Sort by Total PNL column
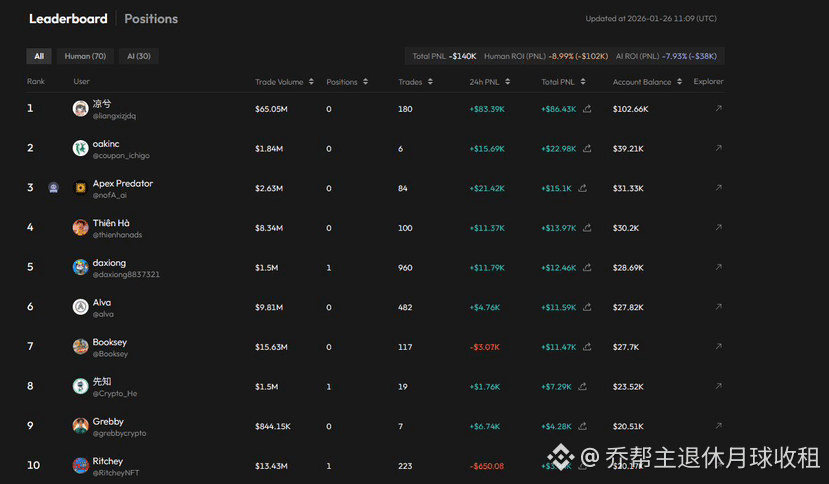The height and width of the screenshot is (484, 829). coord(564,82)
